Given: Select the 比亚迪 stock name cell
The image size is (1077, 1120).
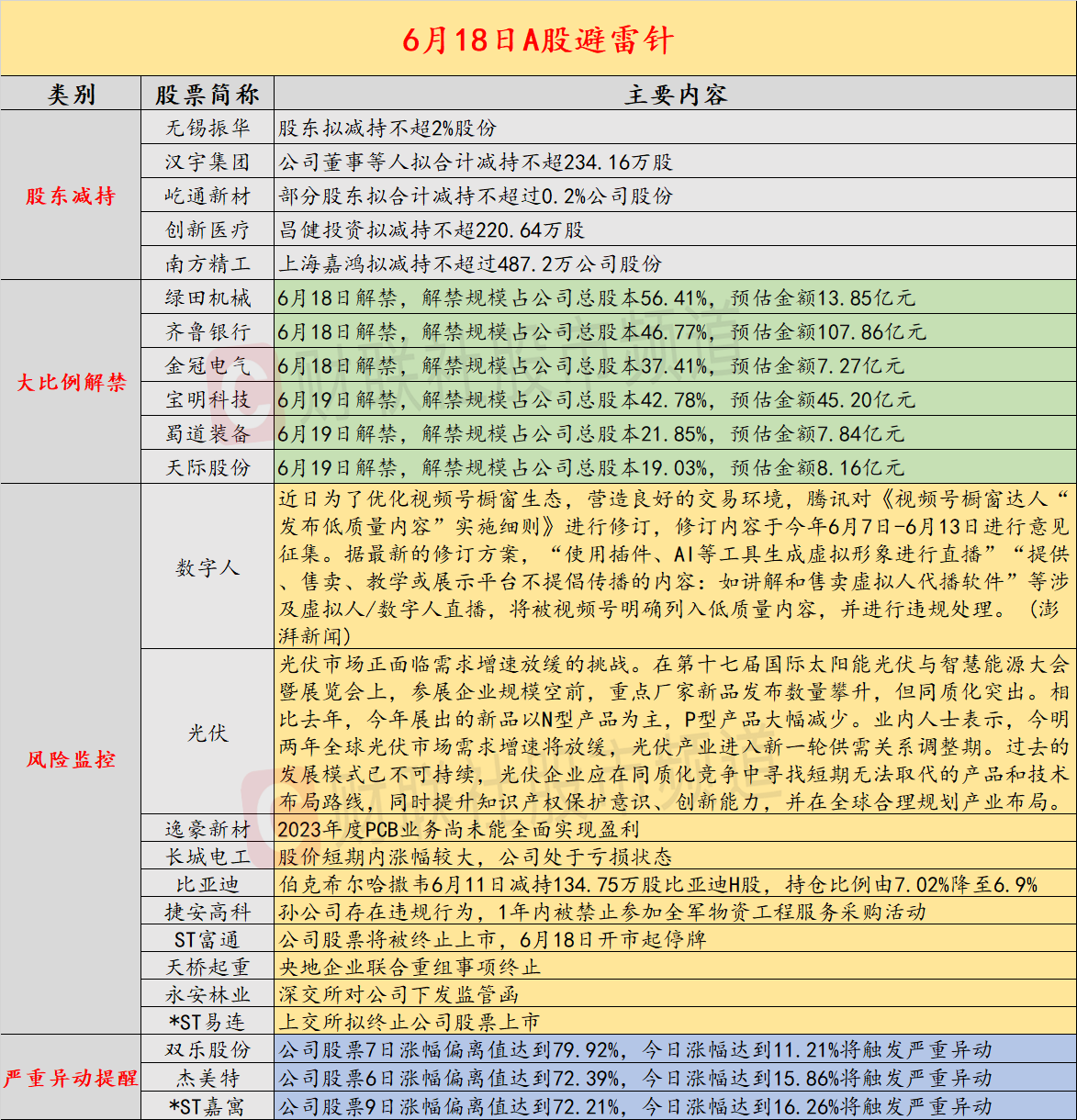Looking at the screenshot, I should tap(208, 884).
